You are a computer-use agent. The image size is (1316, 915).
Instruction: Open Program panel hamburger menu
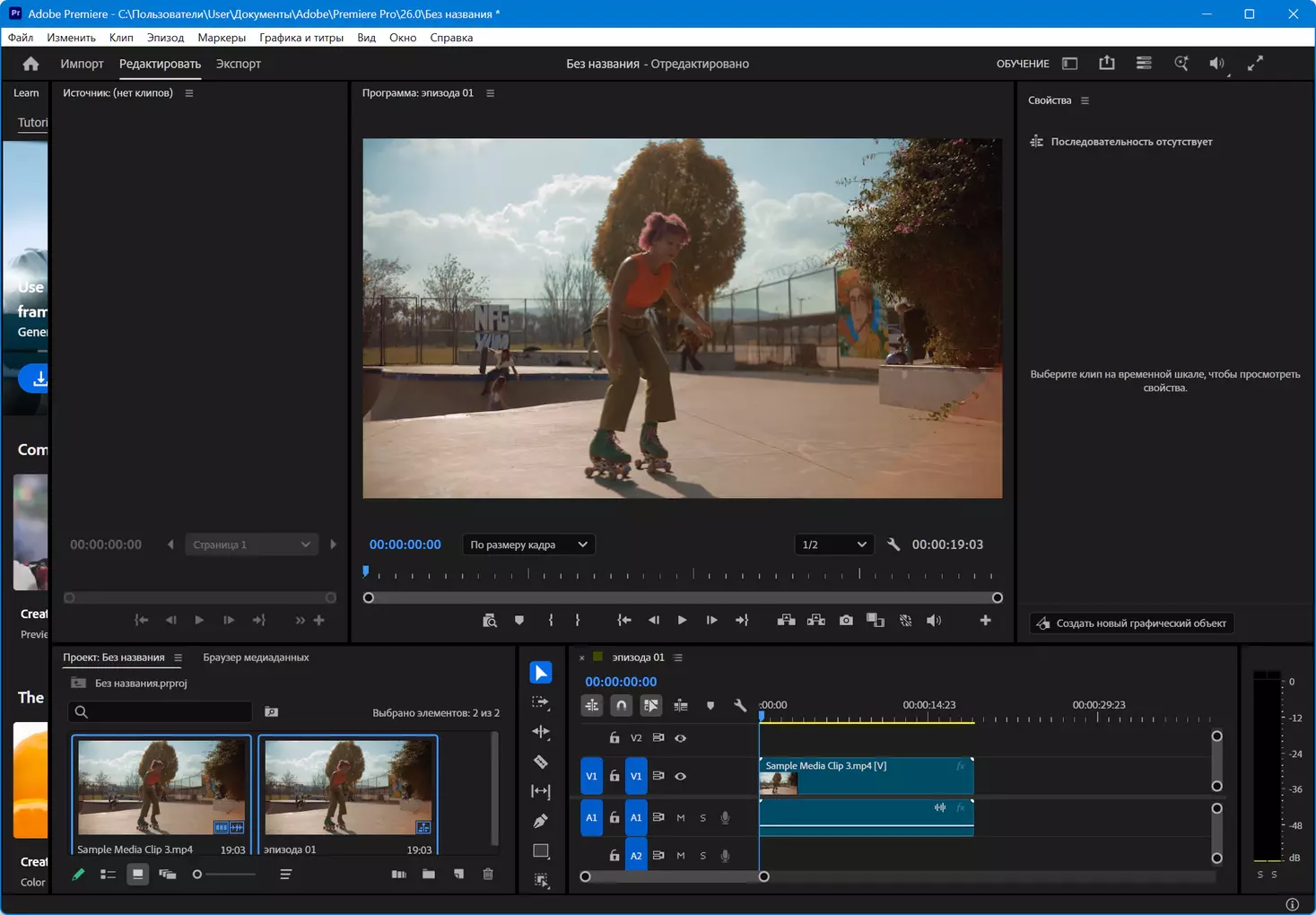490,93
